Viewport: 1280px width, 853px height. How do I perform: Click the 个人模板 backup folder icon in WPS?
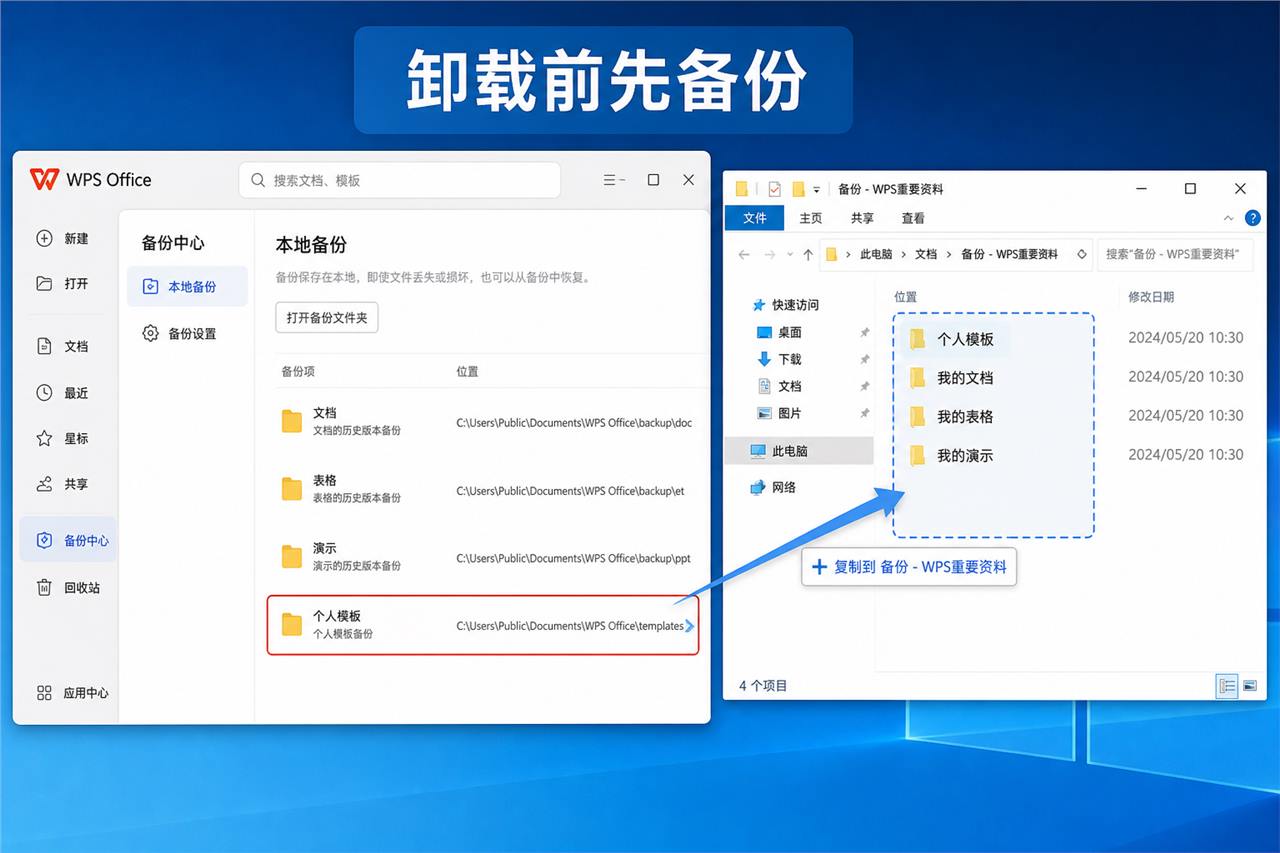pyautogui.click(x=292, y=625)
